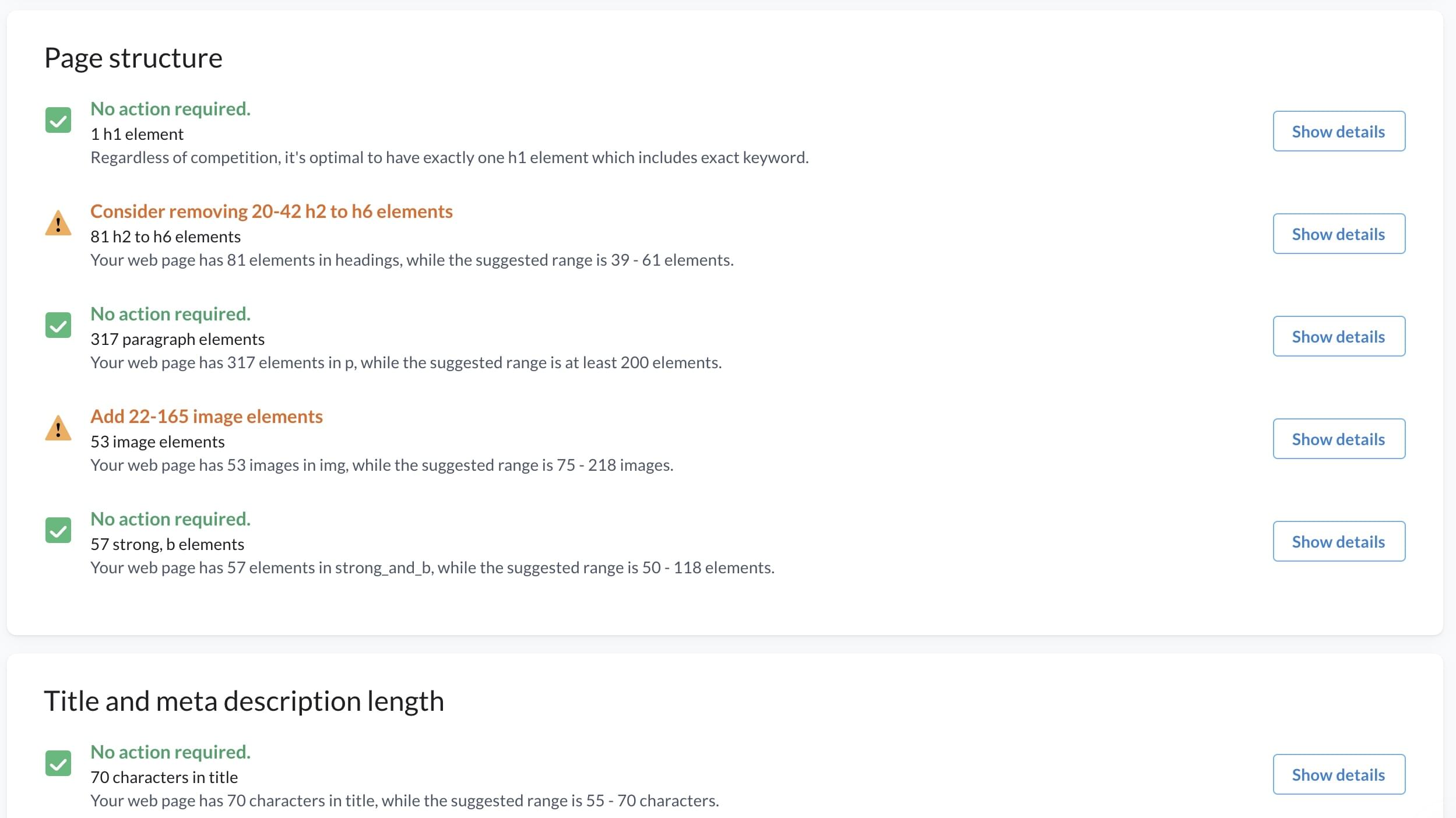
Task: Click green checkmark icon beside h1 element
Action: coord(58,120)
